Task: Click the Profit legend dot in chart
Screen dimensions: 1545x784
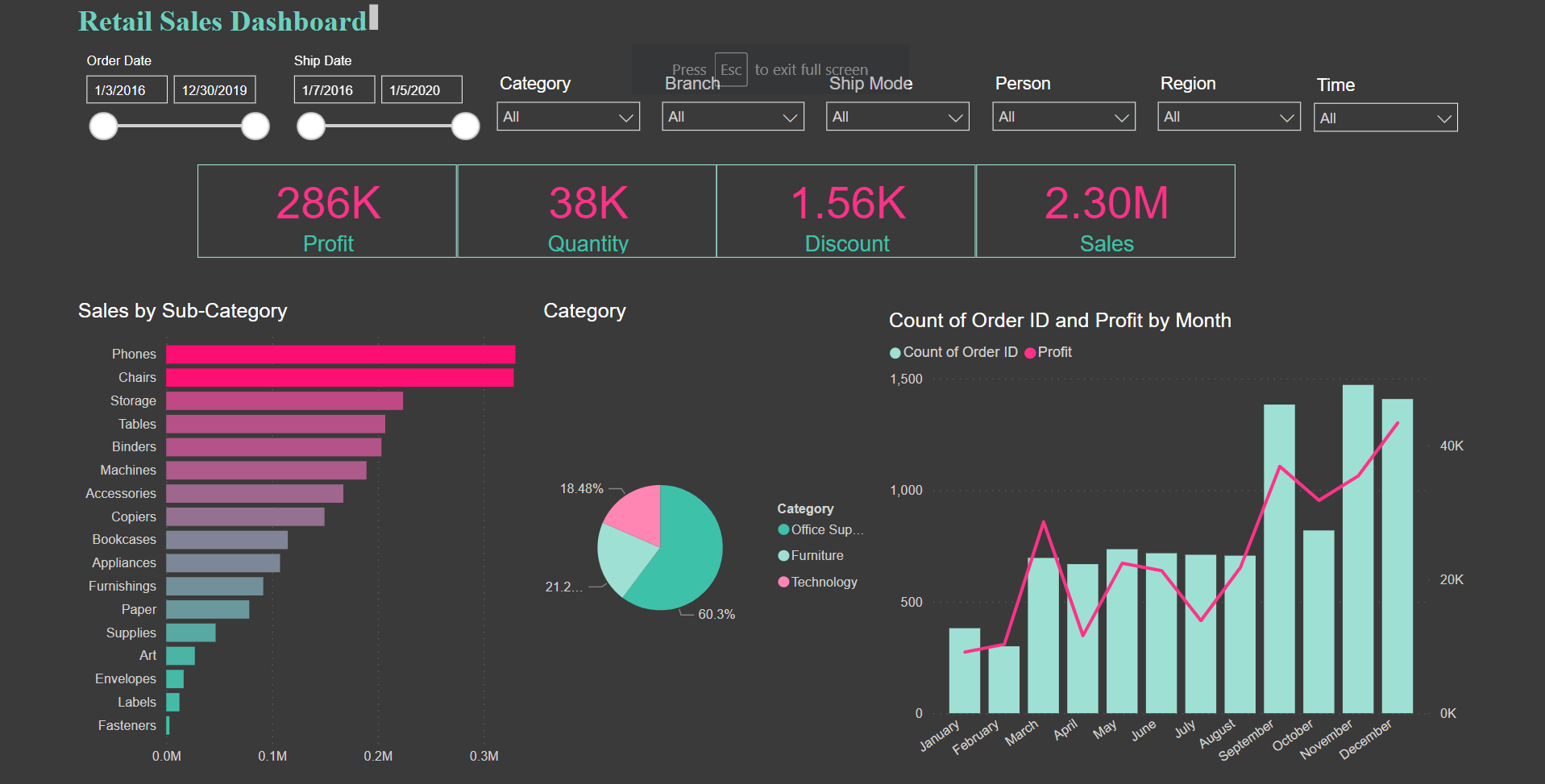Action: click(x=1030, y=353)
